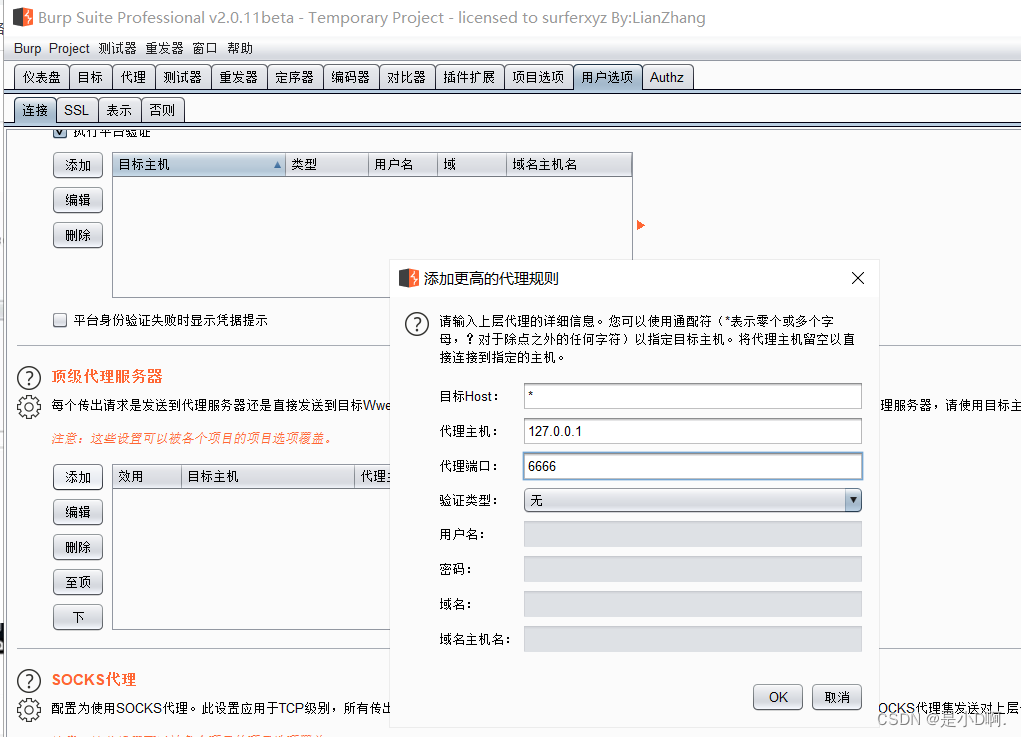Click the question mark icon in the dialog
1021x737 pixels.
[x=417, y=324]
